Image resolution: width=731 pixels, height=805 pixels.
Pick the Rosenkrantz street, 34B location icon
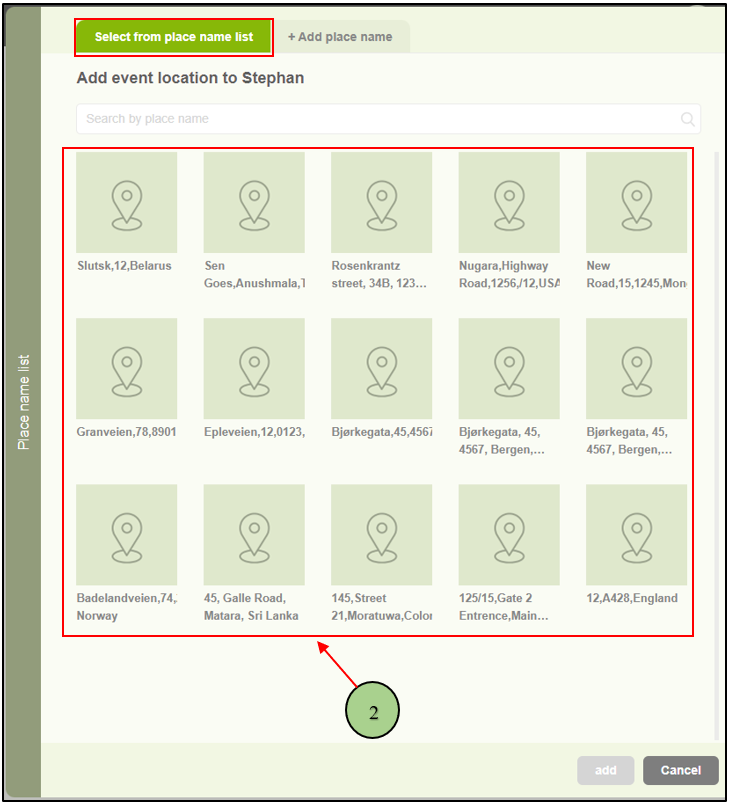pos(381,202)
